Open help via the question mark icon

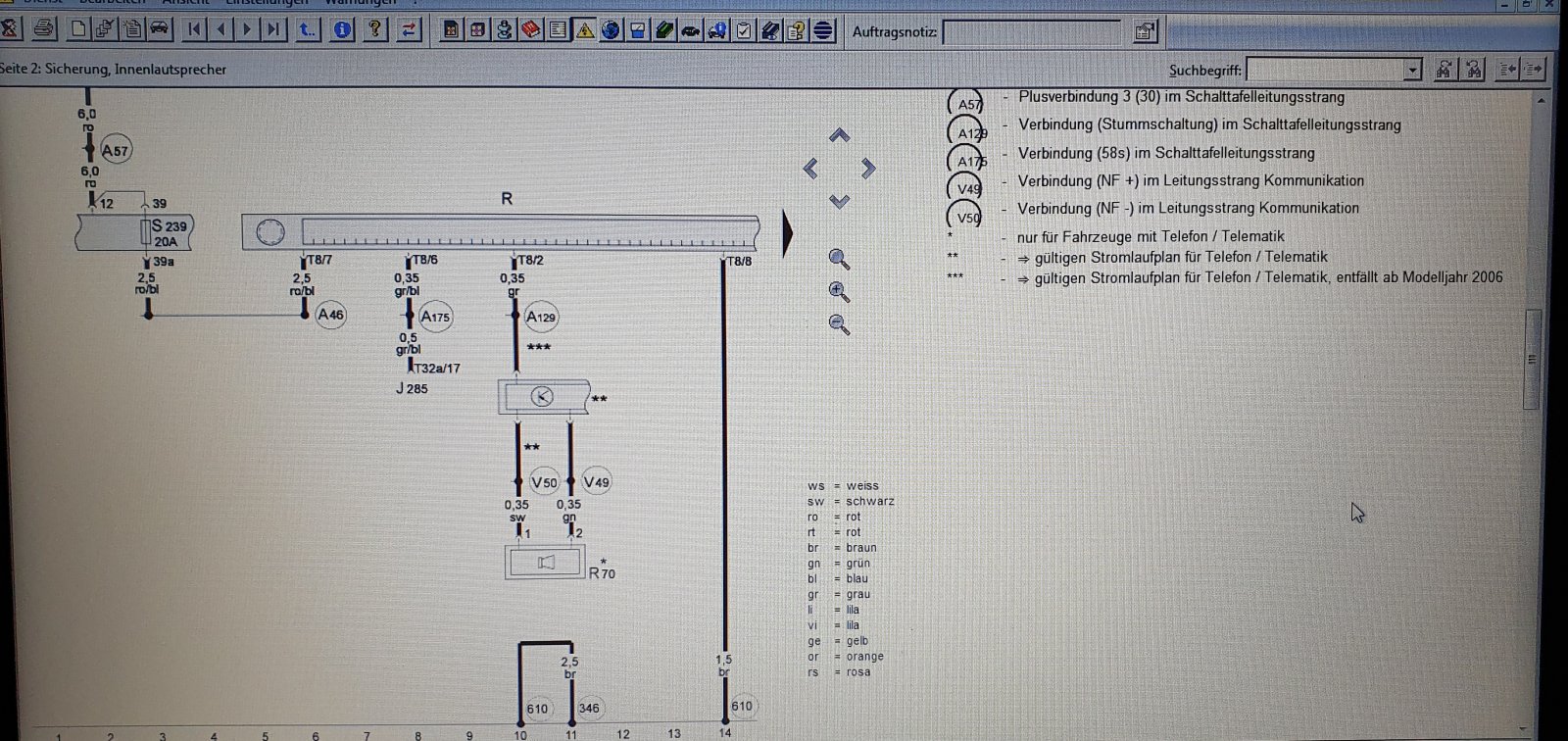375,29
